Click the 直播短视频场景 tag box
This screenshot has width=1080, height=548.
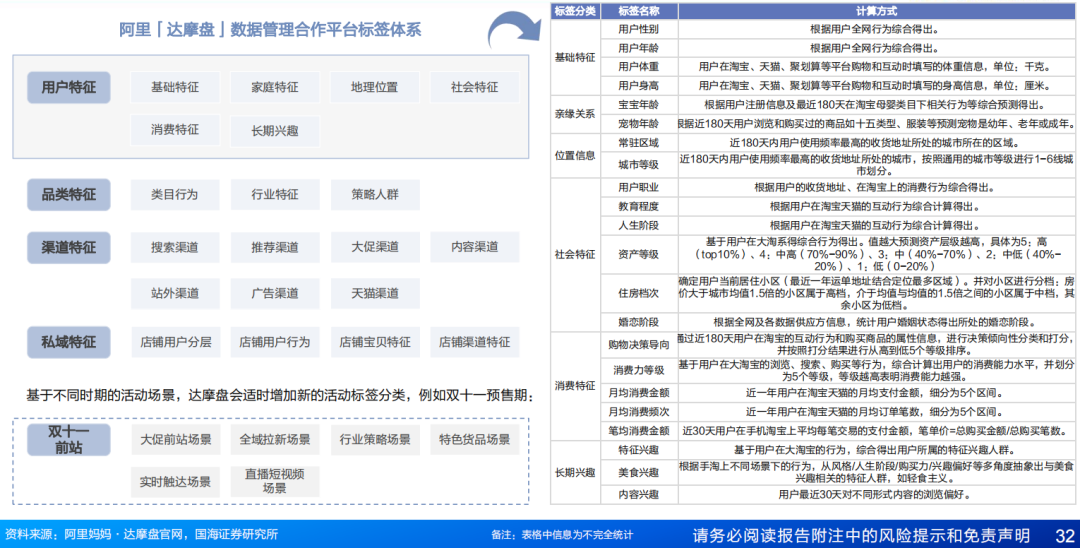point(275,481)
